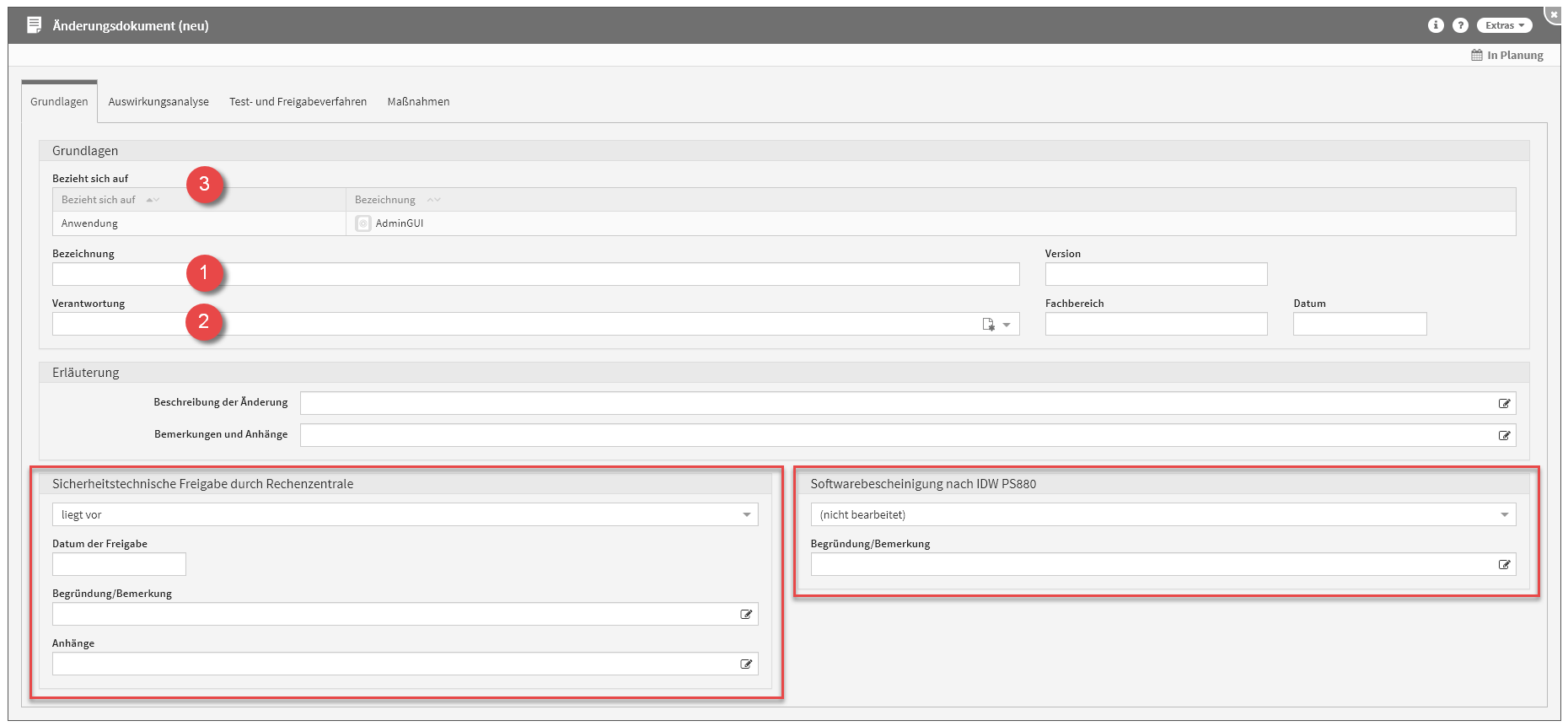Click the new-entry icon in Verantwortung field
1568x726 pixels.
[x=989, y=325]
